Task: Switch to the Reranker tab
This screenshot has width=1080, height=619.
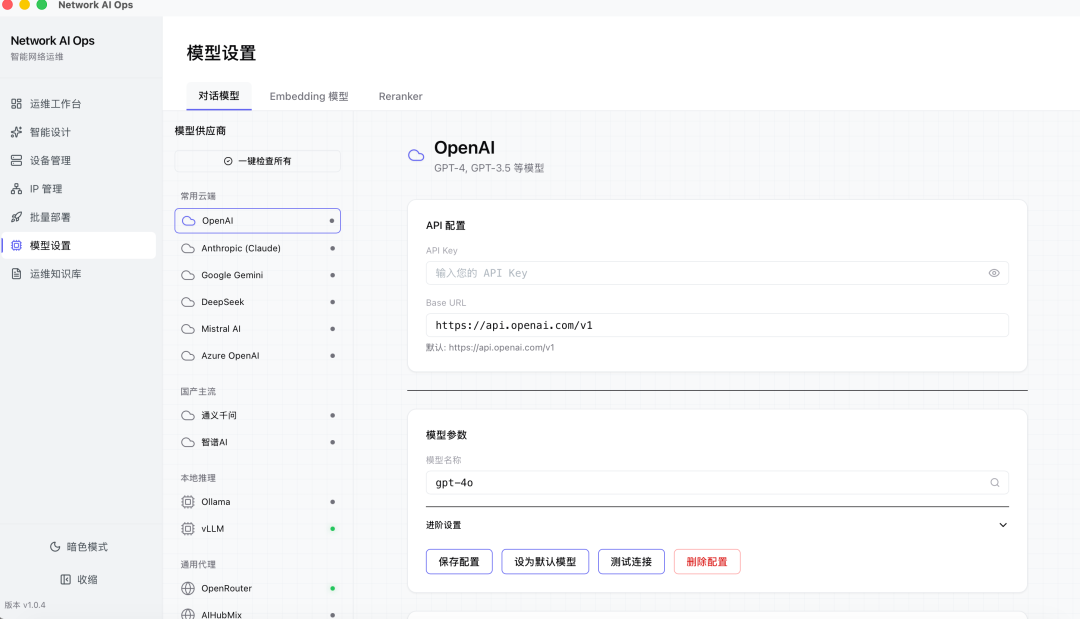Action: 400,96
